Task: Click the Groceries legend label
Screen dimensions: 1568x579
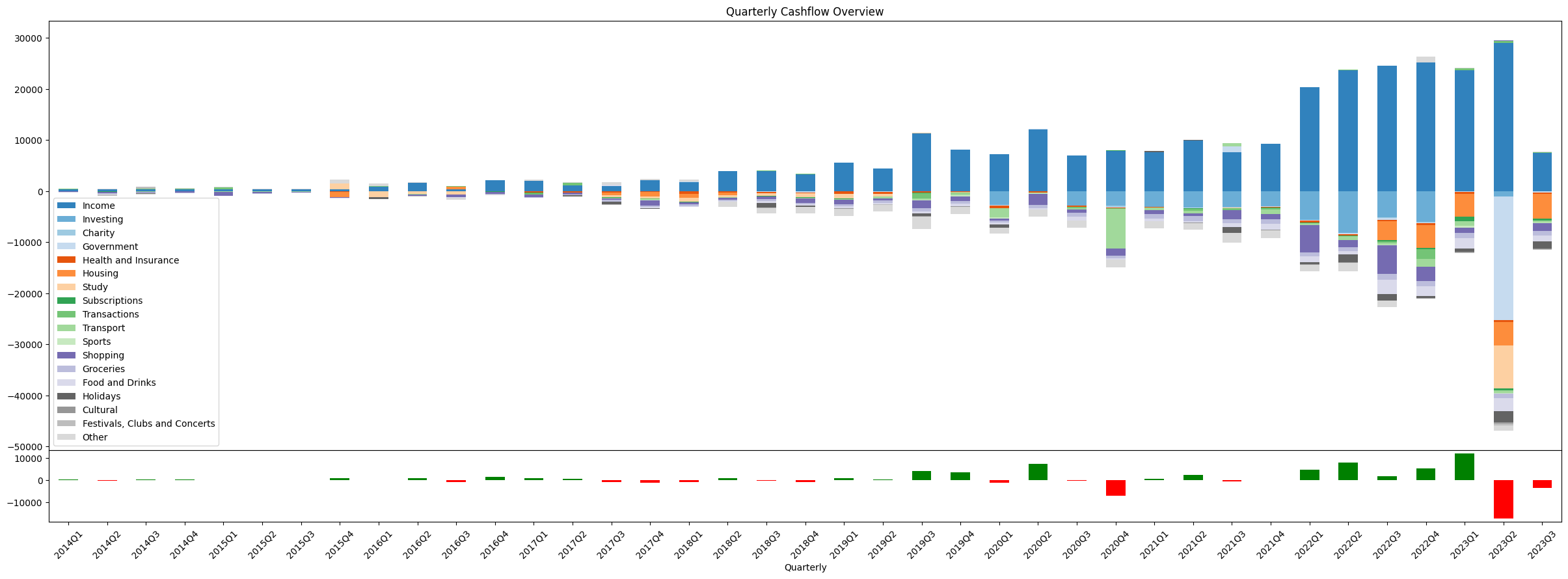Action: point(103,369)
